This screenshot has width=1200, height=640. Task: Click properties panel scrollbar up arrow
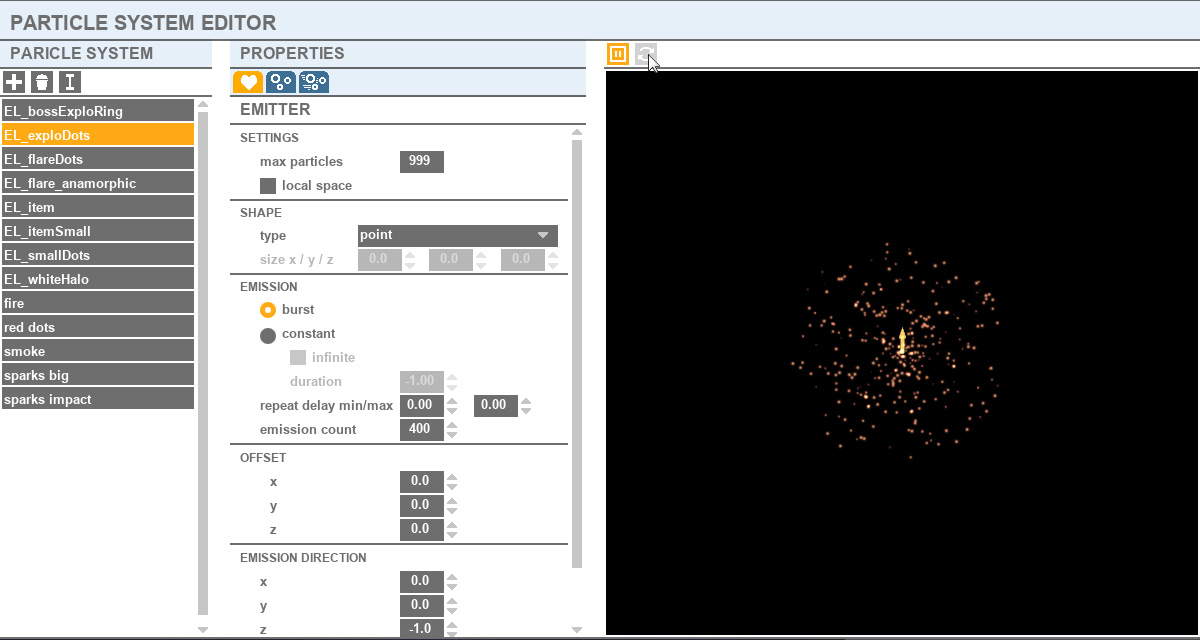pyautogui.click(x=576, y=132)
